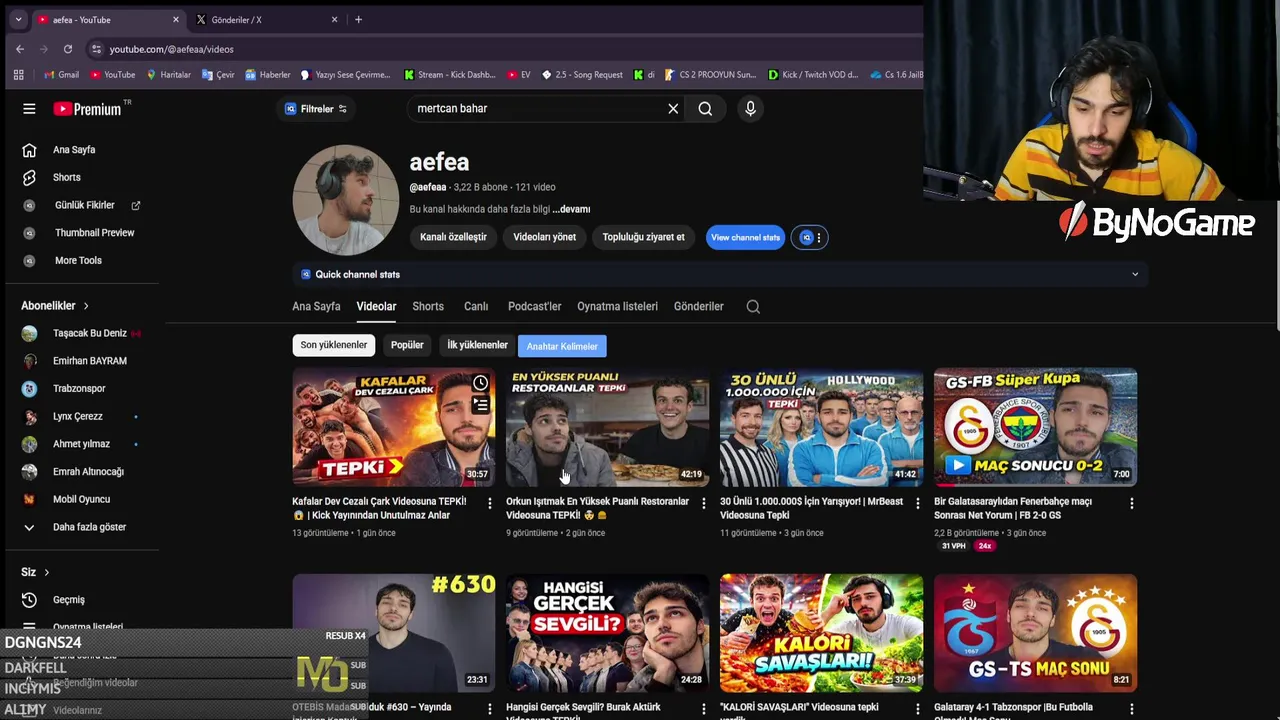Add Kafalar video to queue
This screenshot has height=720, width=1280.
tap(481, 405)
